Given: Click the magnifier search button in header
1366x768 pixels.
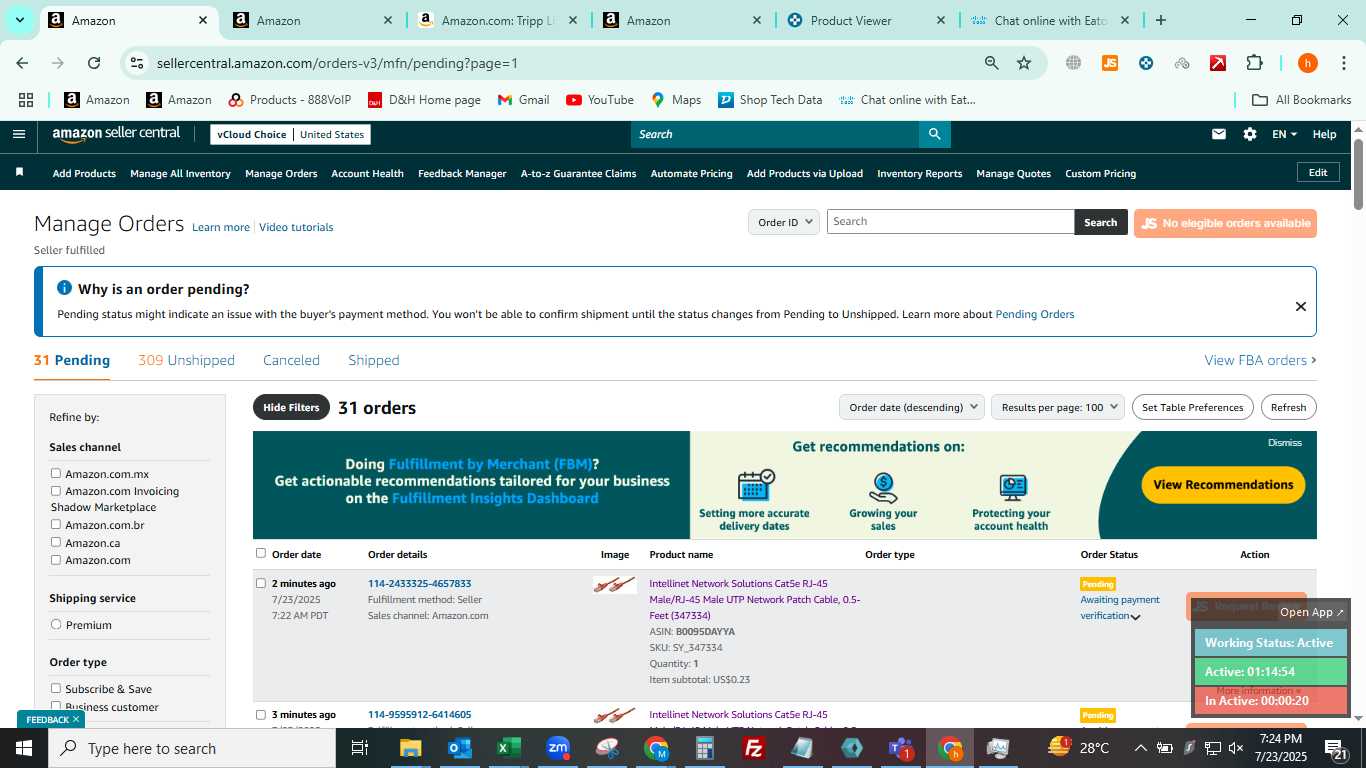Looking at the screenshot, I should 934,134.
